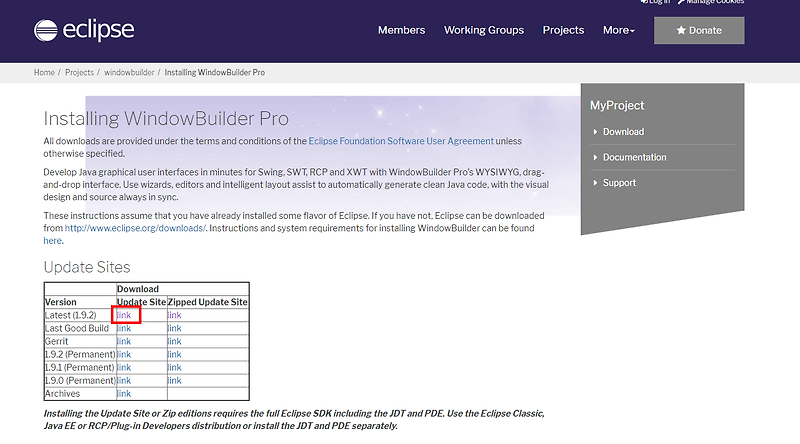The height and width of the screenshot is (444, 800).
Task: Open the Latest (1.9.2) Zipped Update Site link
Action: (174, 315)
